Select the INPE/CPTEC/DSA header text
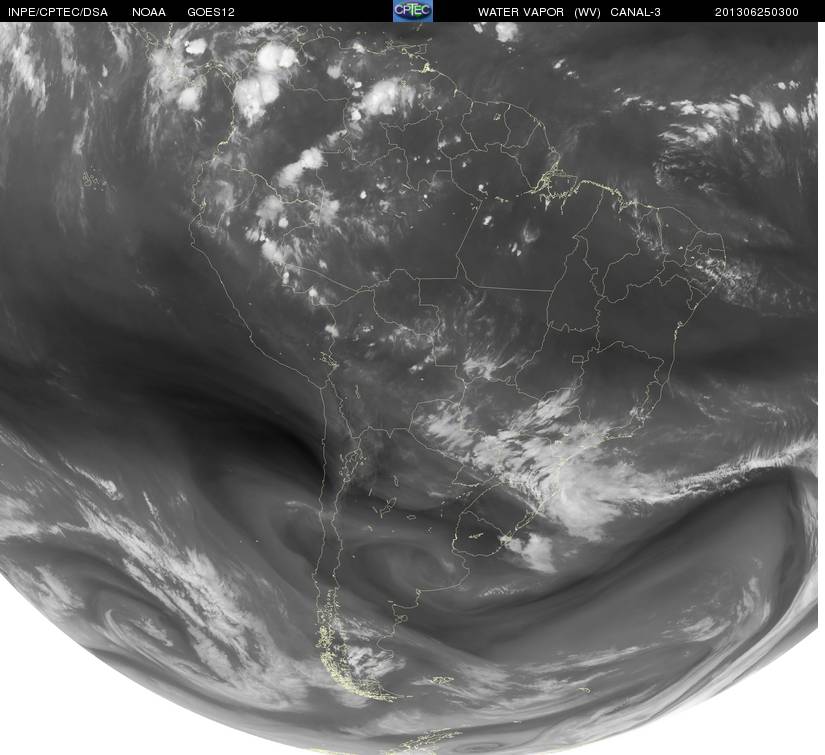 58,12
